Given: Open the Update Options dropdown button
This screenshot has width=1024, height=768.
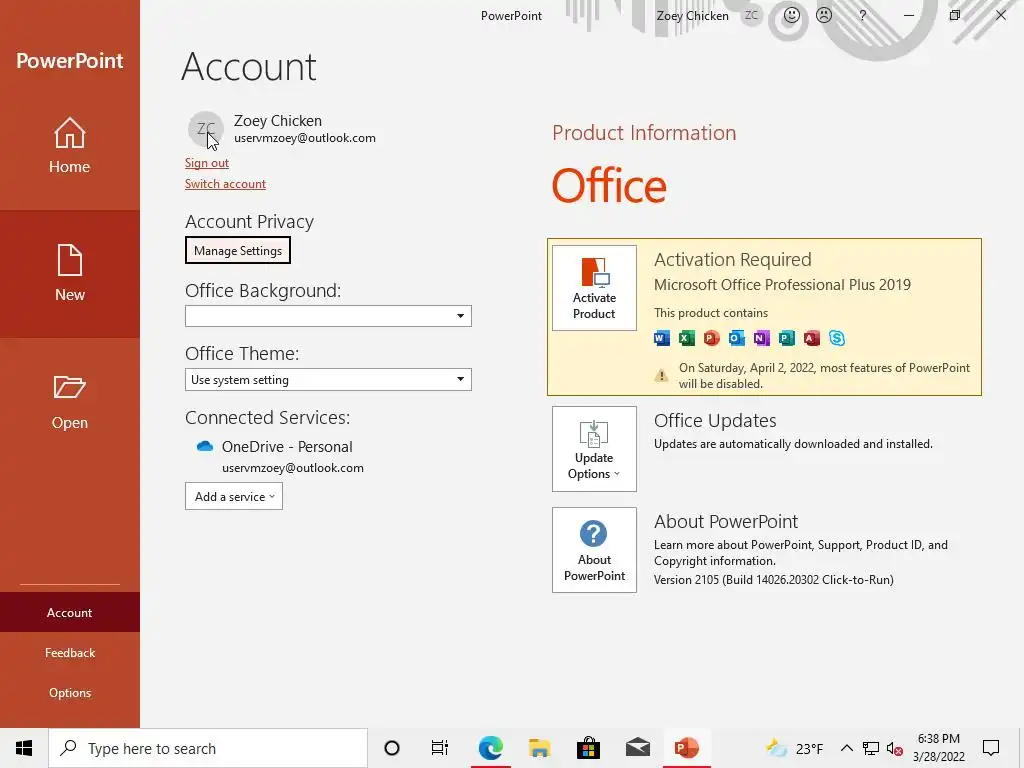Looking at the screenshot, I should pyautogui.click(x=594, y=449).
